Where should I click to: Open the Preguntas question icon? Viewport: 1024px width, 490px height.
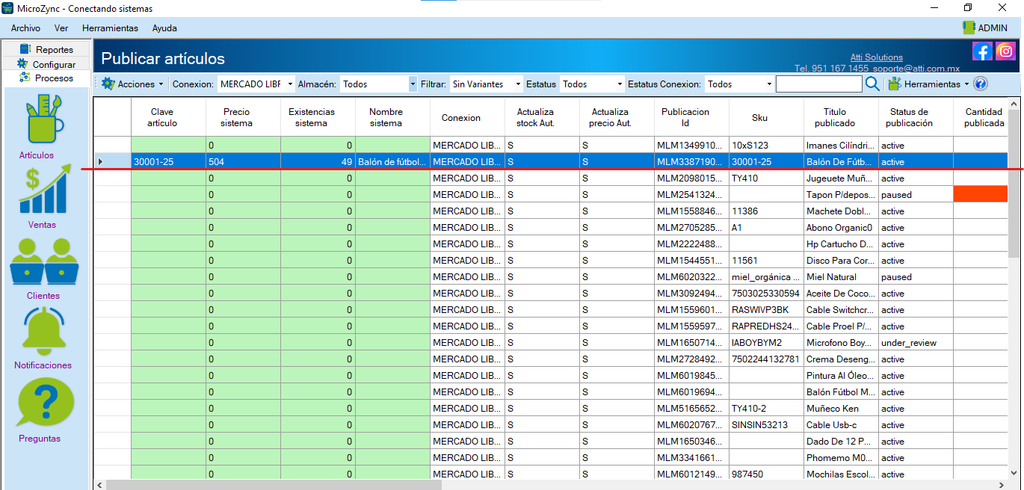point(46,402)
